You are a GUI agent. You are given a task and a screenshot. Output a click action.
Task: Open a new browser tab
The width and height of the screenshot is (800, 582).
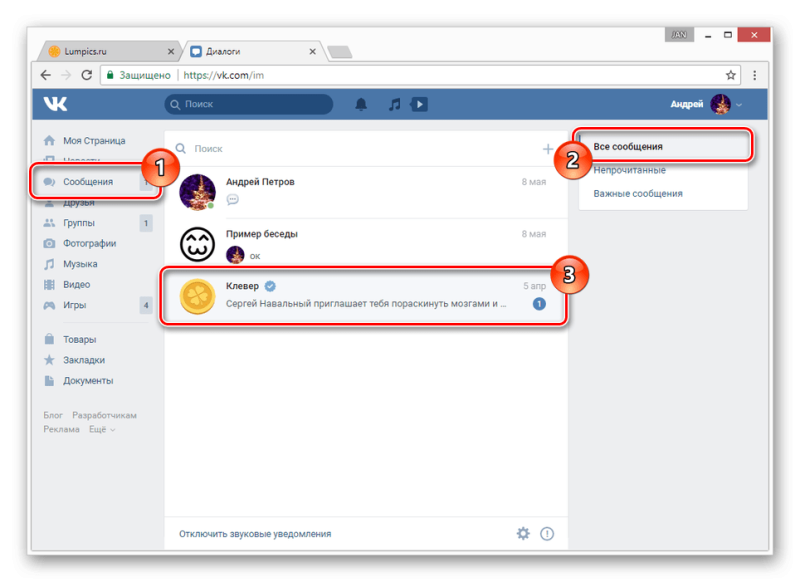click(x=340, y=52)
